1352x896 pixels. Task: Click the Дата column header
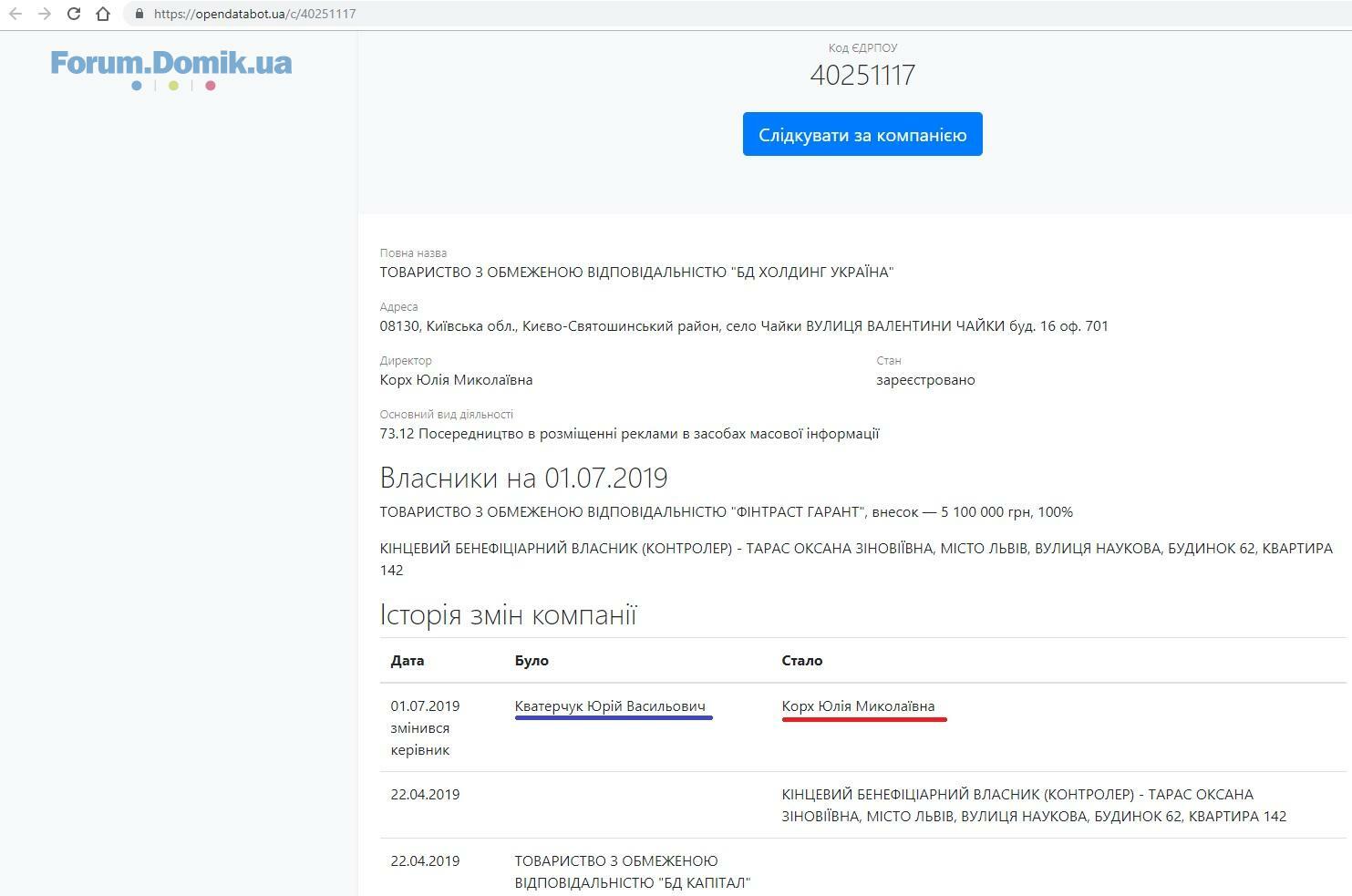pos(407,660)
